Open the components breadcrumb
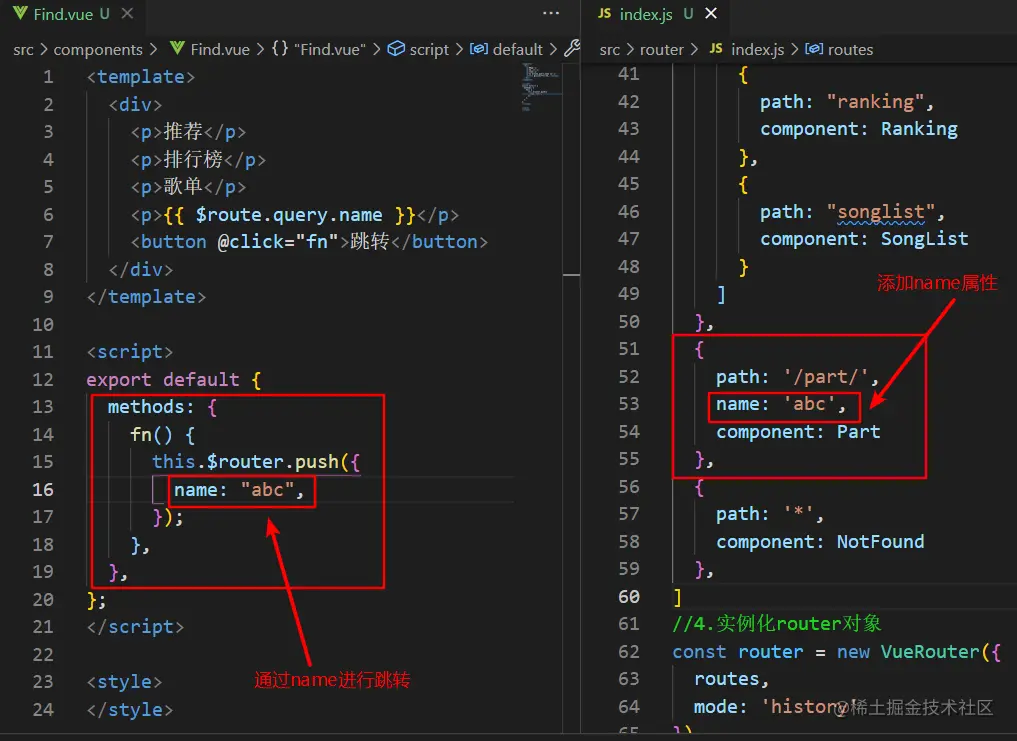Image resolution: width=1017 pixels, height=741 pixels. tap(98, 49)
